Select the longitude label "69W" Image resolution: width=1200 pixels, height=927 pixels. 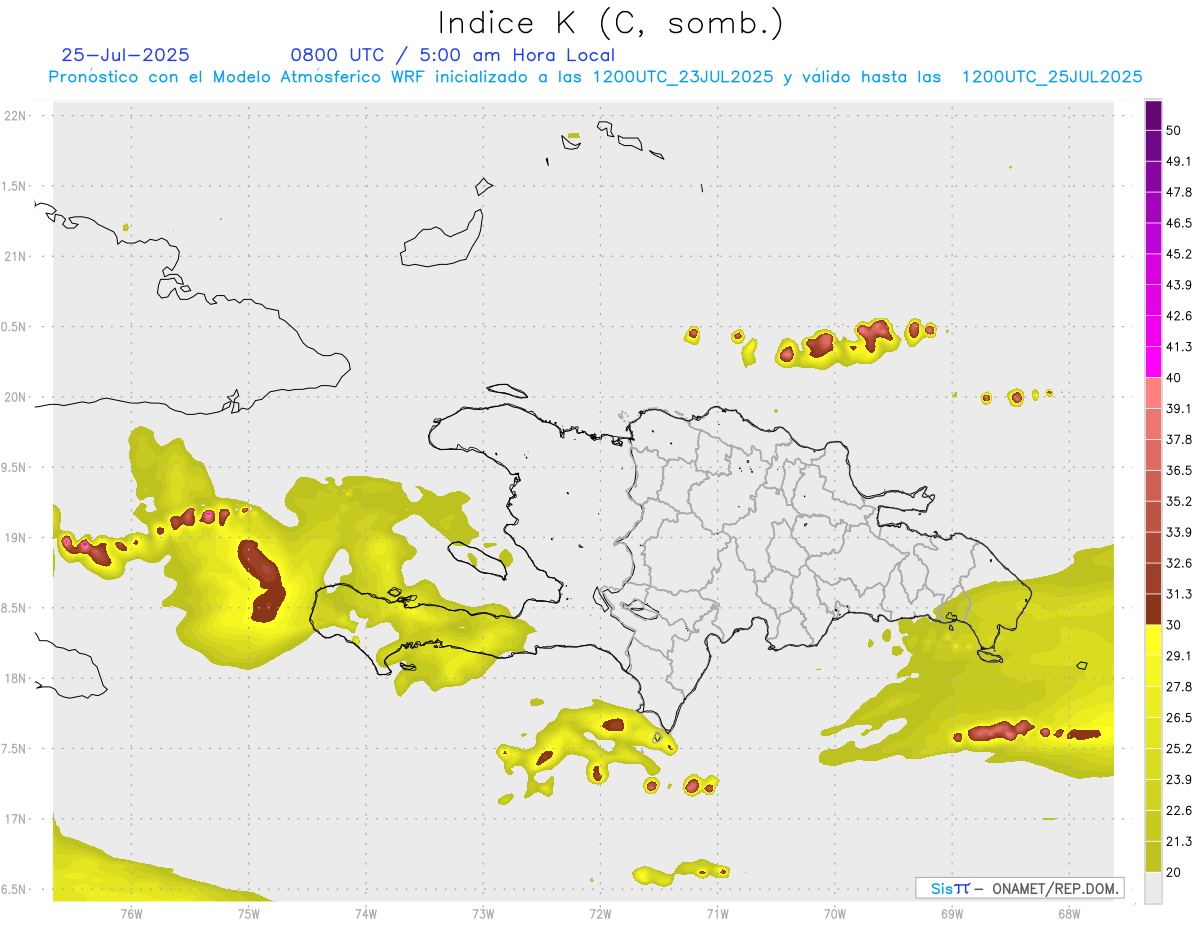(x=952, y=914)
